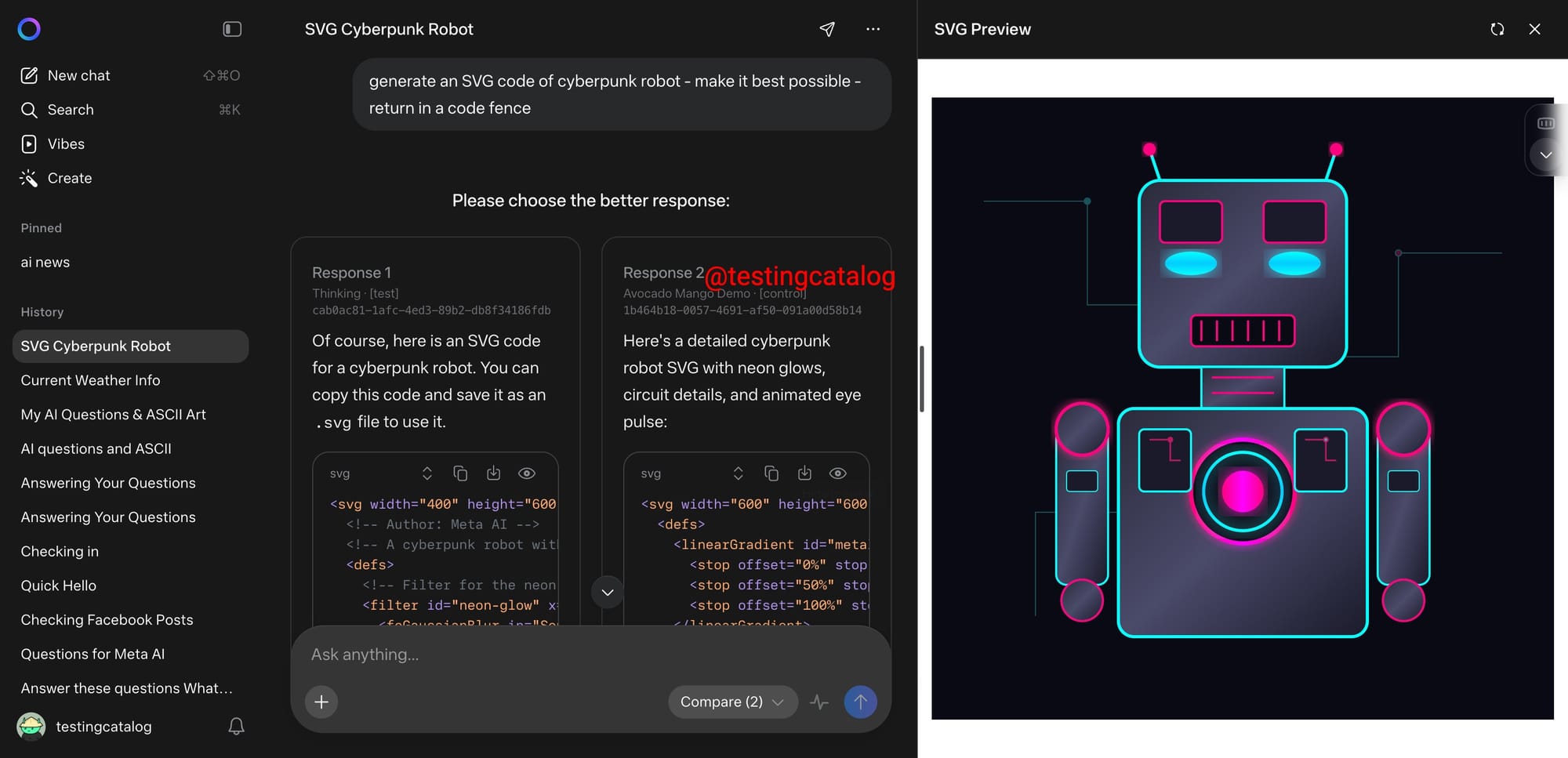Click the sidebar collapse icon

tap(232, 29)
